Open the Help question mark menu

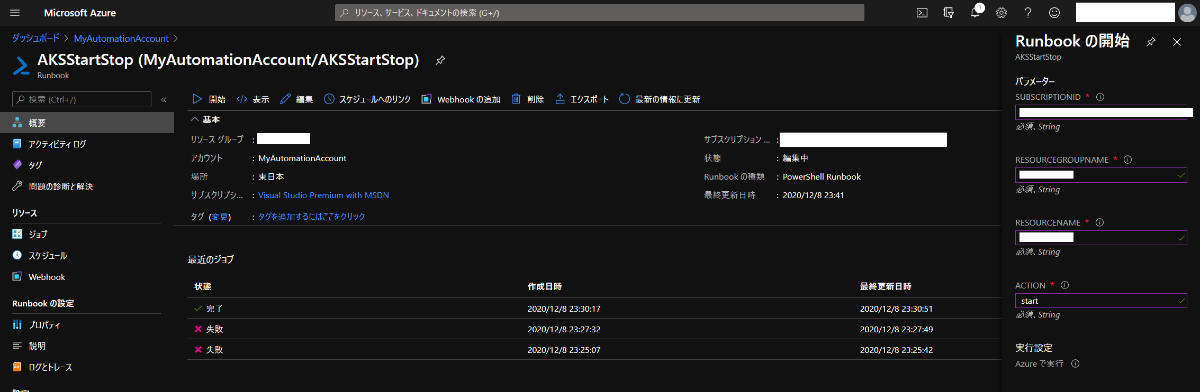1027,13
